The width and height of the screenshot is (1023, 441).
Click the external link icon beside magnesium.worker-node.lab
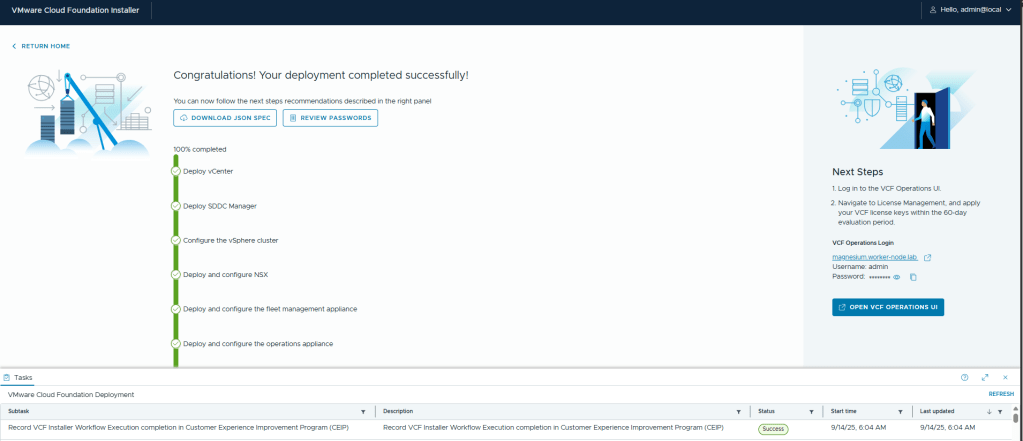(927, 257)
